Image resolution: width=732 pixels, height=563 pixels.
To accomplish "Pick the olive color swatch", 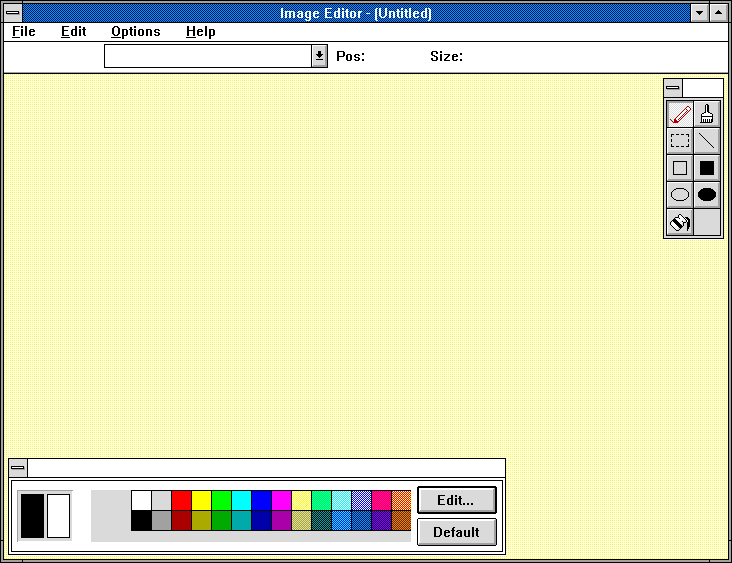I will pos(201,521).
